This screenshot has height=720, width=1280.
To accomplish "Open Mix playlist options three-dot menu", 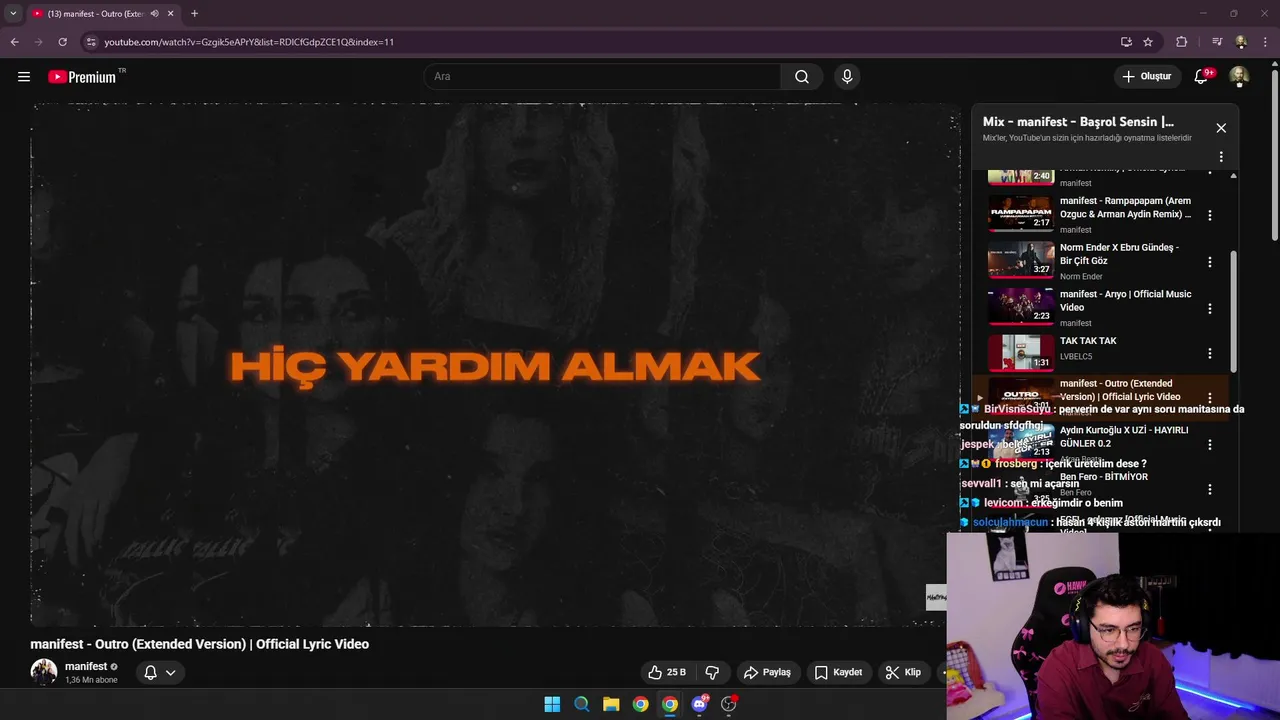I will coord(1221,157).
